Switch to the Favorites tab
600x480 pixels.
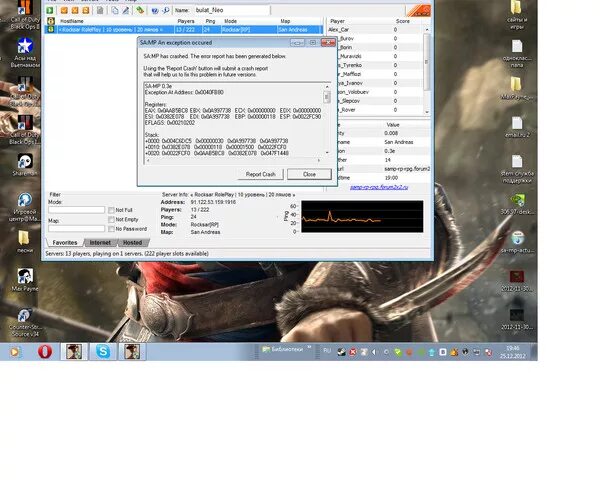65,243
